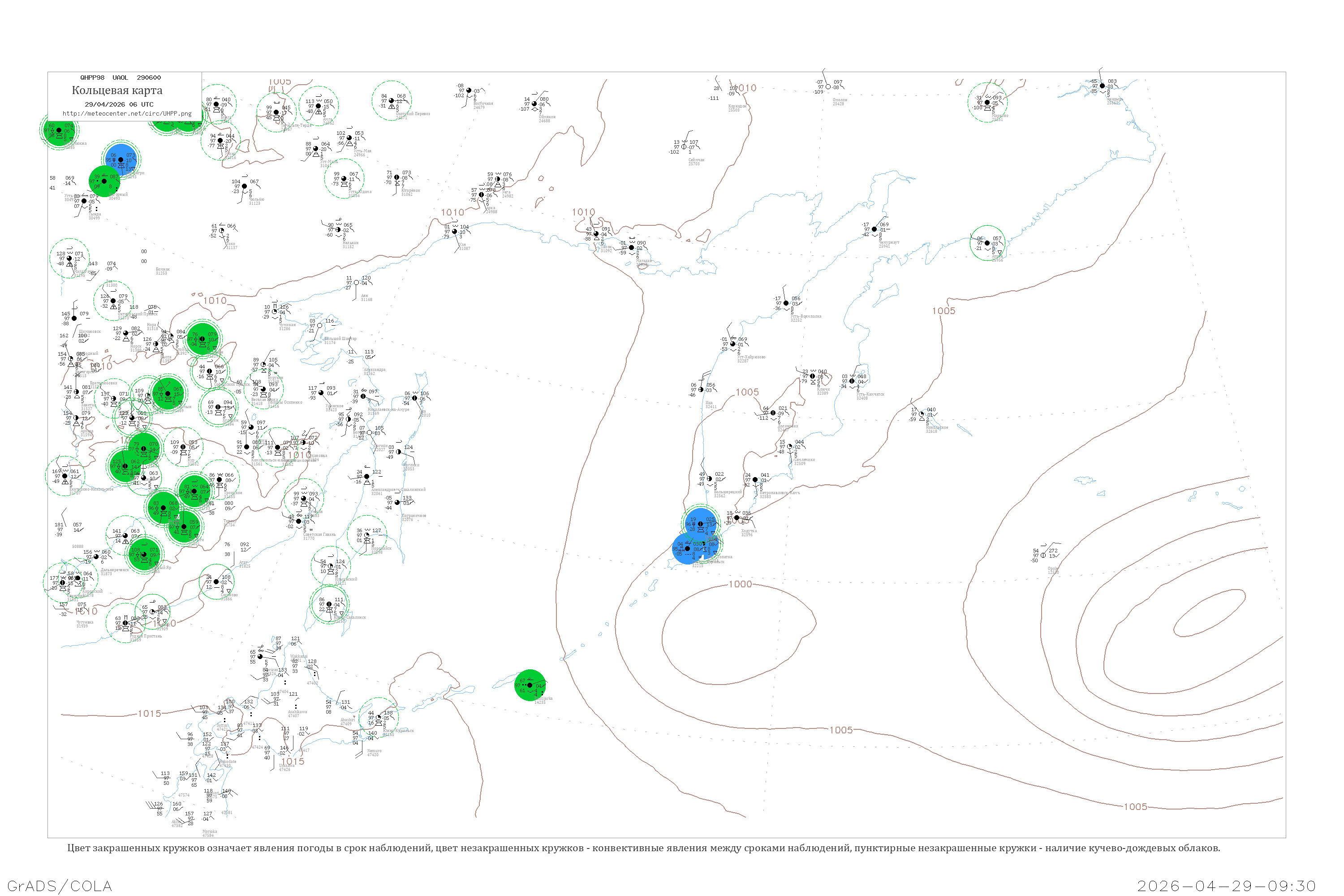Click the Аян station open circle
Screen dimensions: 1344x896
pyautogui.click(x=357, y=283)
